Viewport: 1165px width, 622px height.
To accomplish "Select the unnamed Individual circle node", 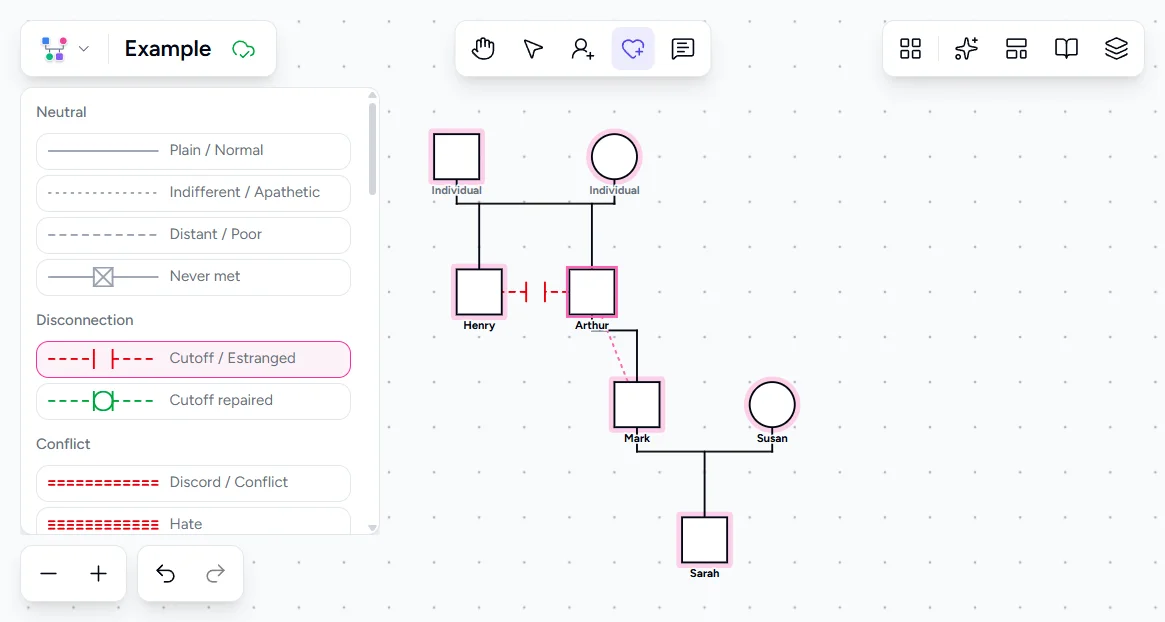I will point(614,157).
